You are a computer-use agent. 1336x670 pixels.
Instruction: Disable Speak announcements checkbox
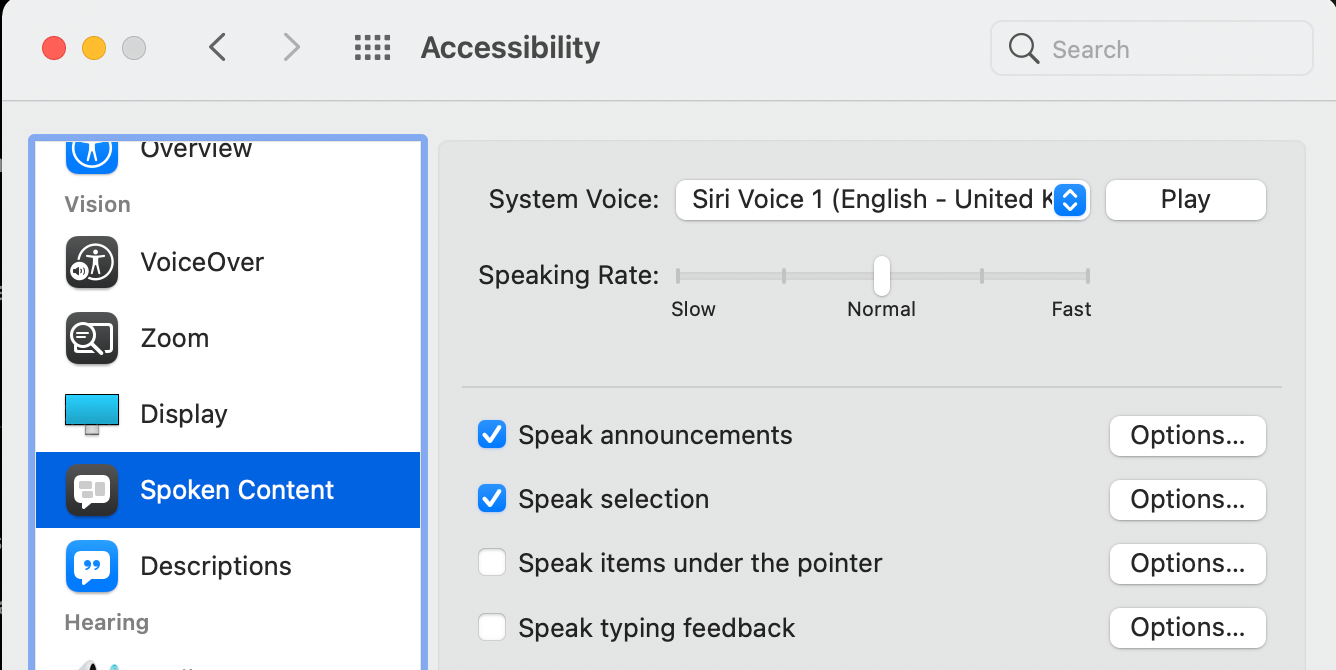pos(492,435)
